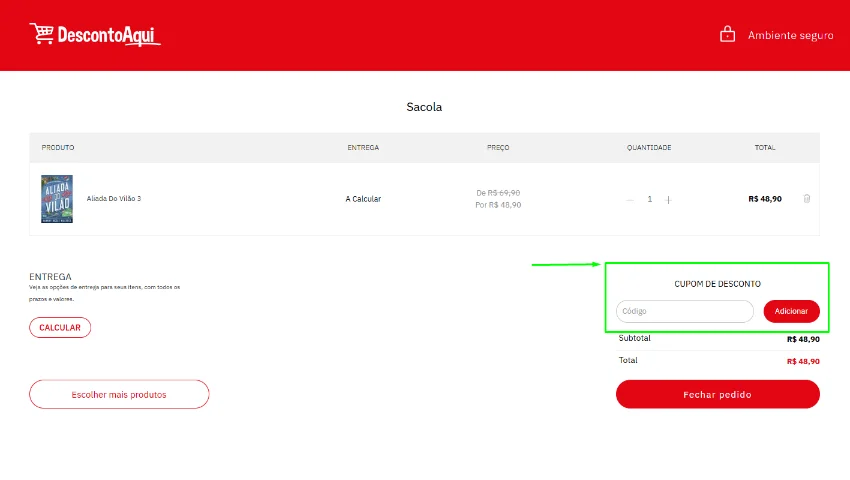Image resolution: width=850 pixels, height=480 pixels.
Task: Decrease quantity with the minus button
Action: pyautogui.click(x=629, y=200)
